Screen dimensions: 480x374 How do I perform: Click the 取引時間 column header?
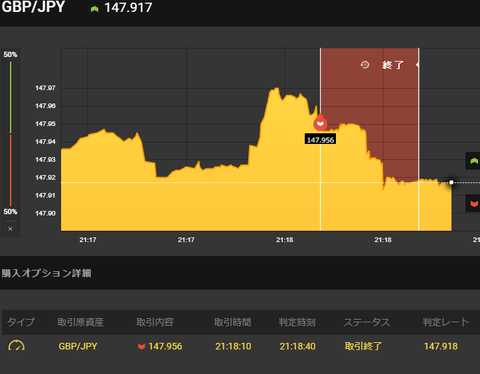click(233, 322)
